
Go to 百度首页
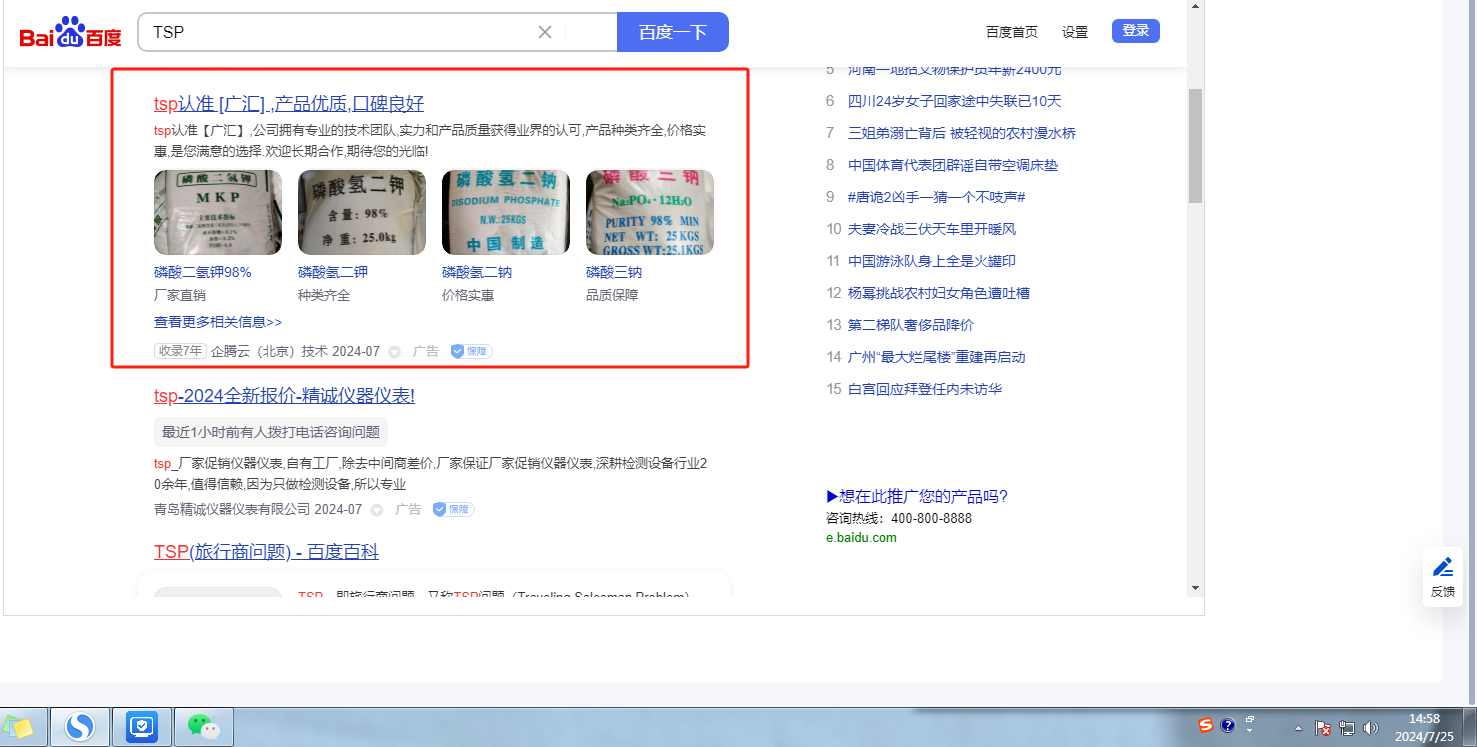coord(1012,32)
